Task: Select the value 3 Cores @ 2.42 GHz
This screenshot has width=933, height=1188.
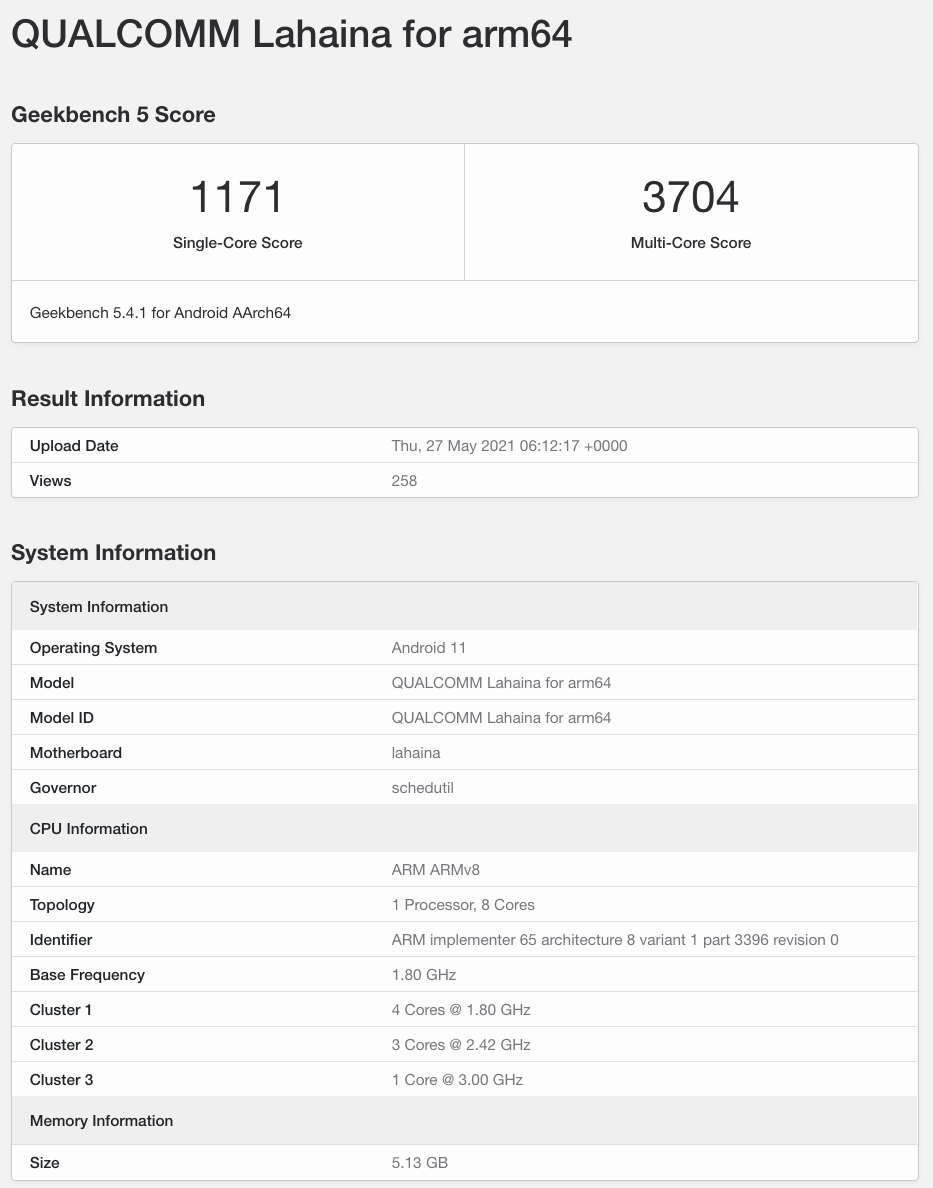Action: [461, 1044]
